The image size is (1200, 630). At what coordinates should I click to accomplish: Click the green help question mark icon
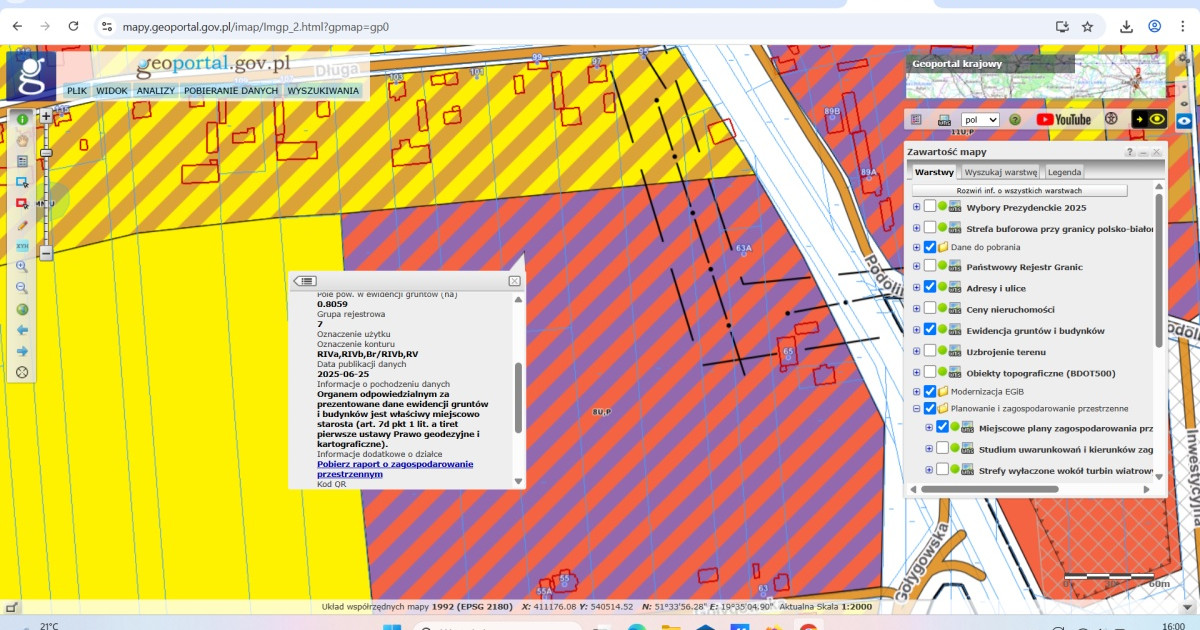(1015, 119)
